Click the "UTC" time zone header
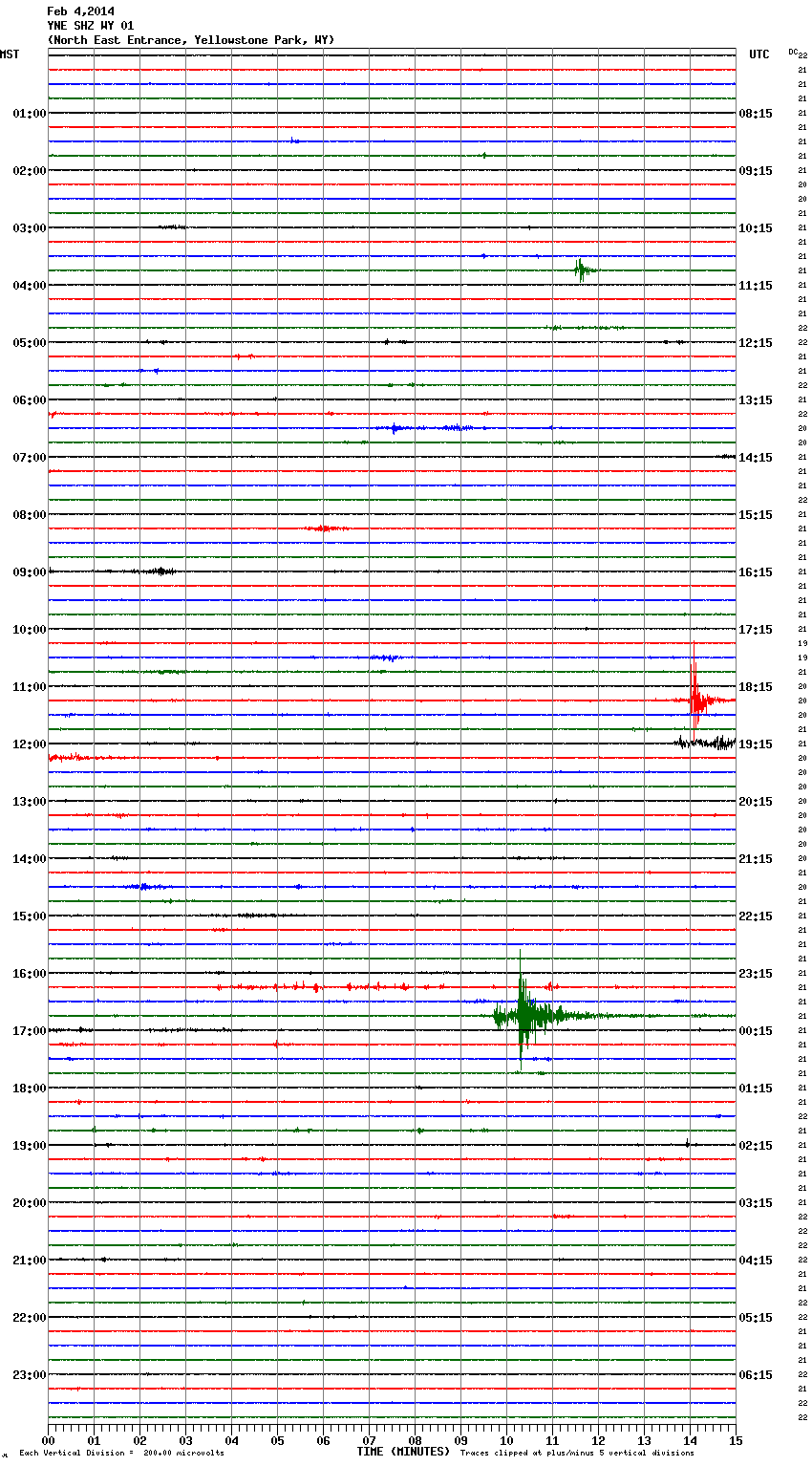Viewport: 812px width, 1466px height. point(759,54)
